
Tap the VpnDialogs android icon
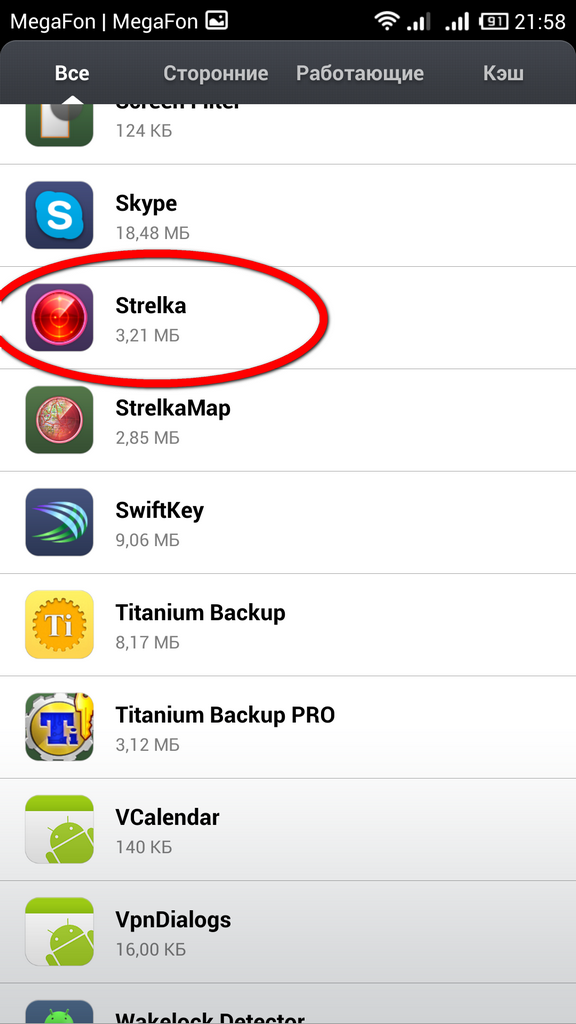tap(59, 931)
